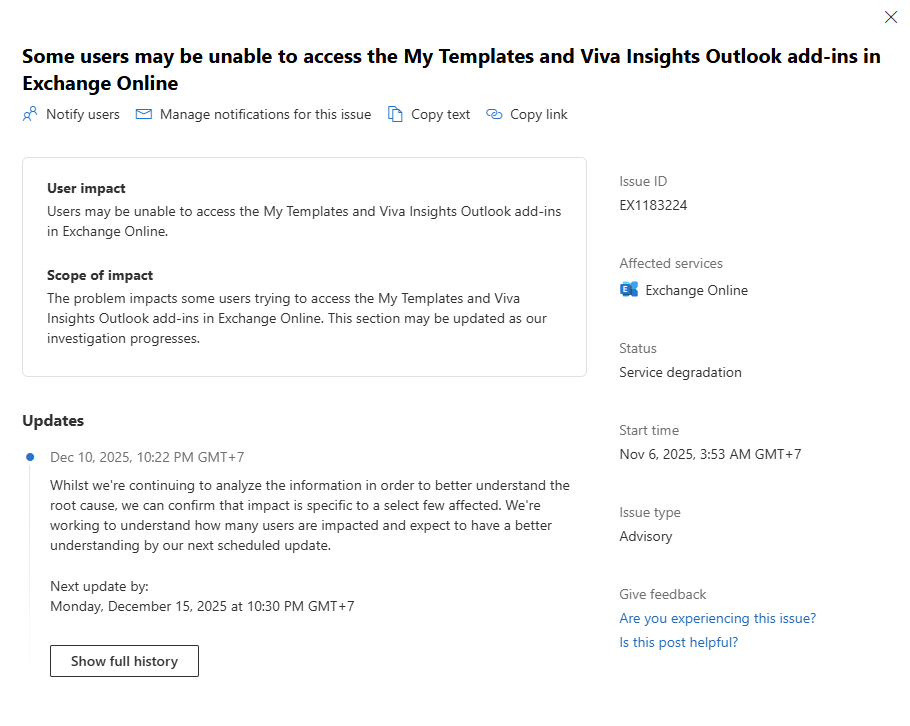Screen dimensions: 910x726
Task: Click the Copy text pages icon
Action: [395, 114]
